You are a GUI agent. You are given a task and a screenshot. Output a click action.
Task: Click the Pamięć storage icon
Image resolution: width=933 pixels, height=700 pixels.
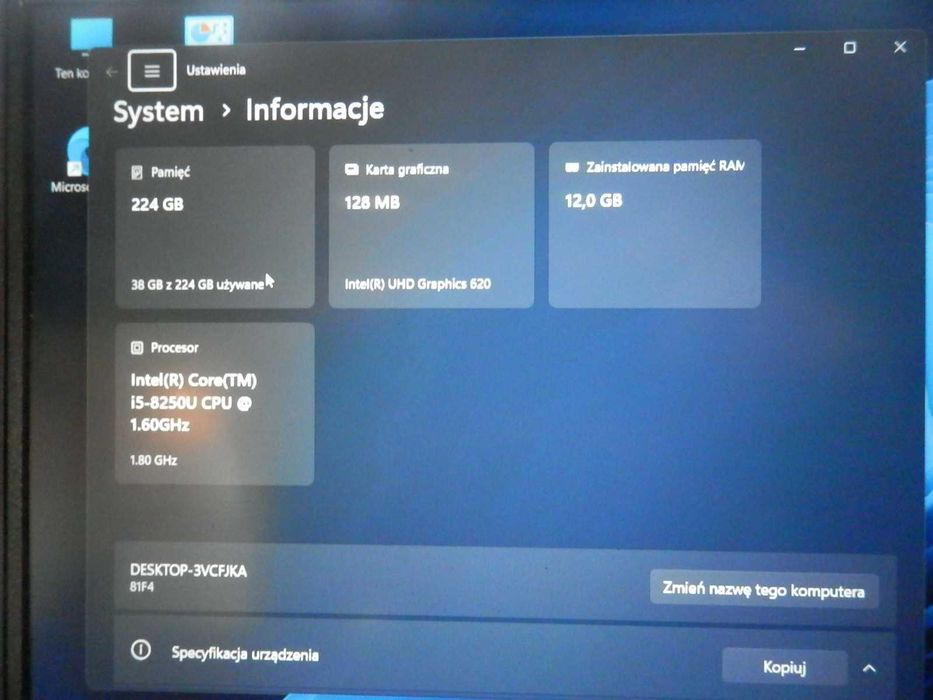pos(137,173)
